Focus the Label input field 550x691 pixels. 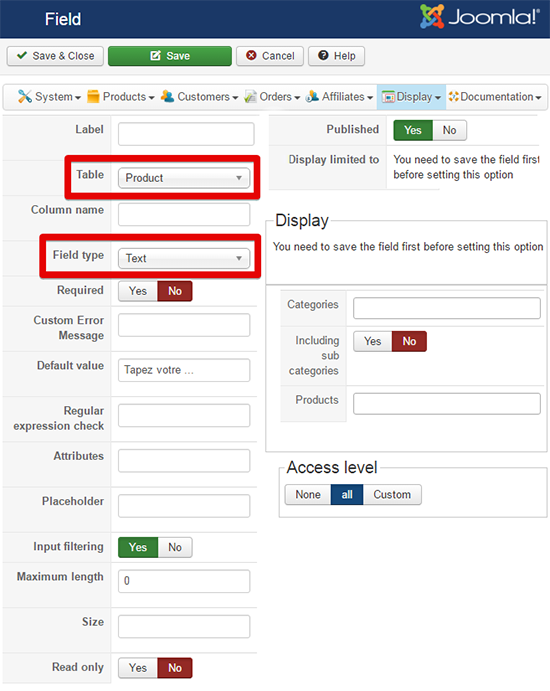186,134
